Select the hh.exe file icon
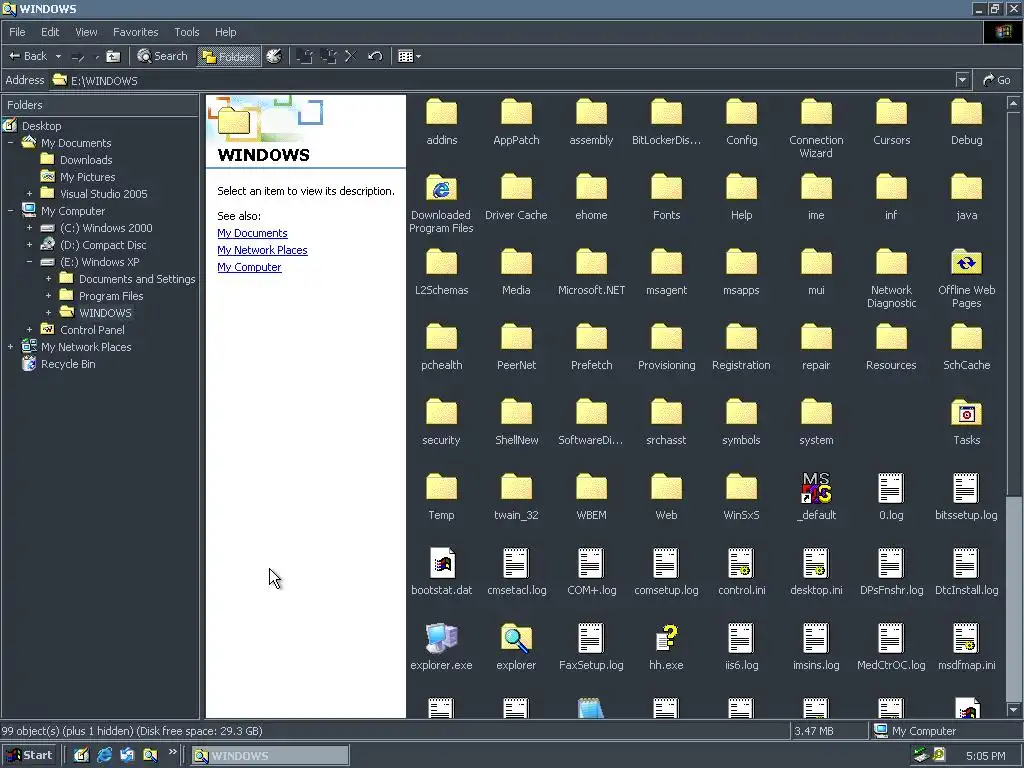Viewport: 1024px width, 768px height. [x=666, y=638]
